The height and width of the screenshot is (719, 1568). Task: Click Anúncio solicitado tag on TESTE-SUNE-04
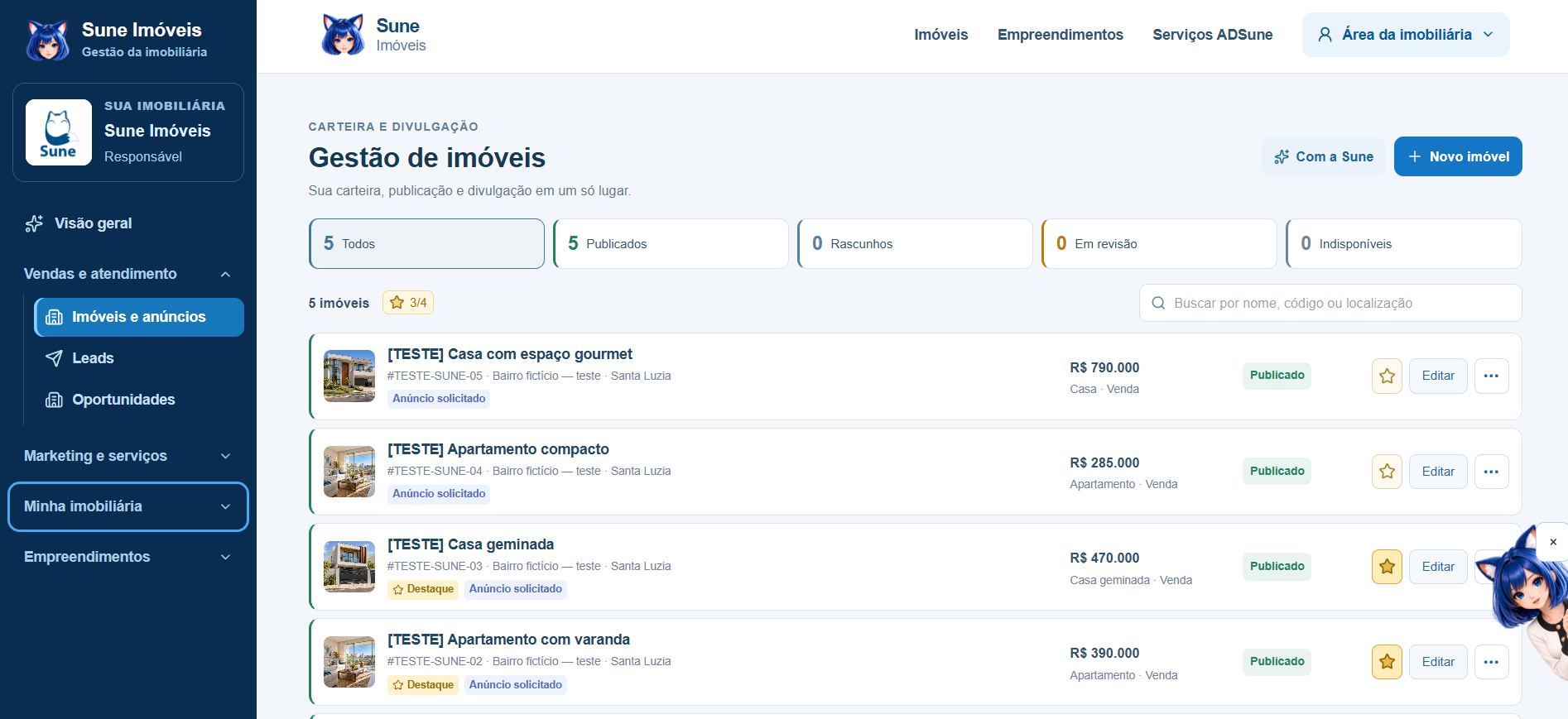(x=439, y=494)
